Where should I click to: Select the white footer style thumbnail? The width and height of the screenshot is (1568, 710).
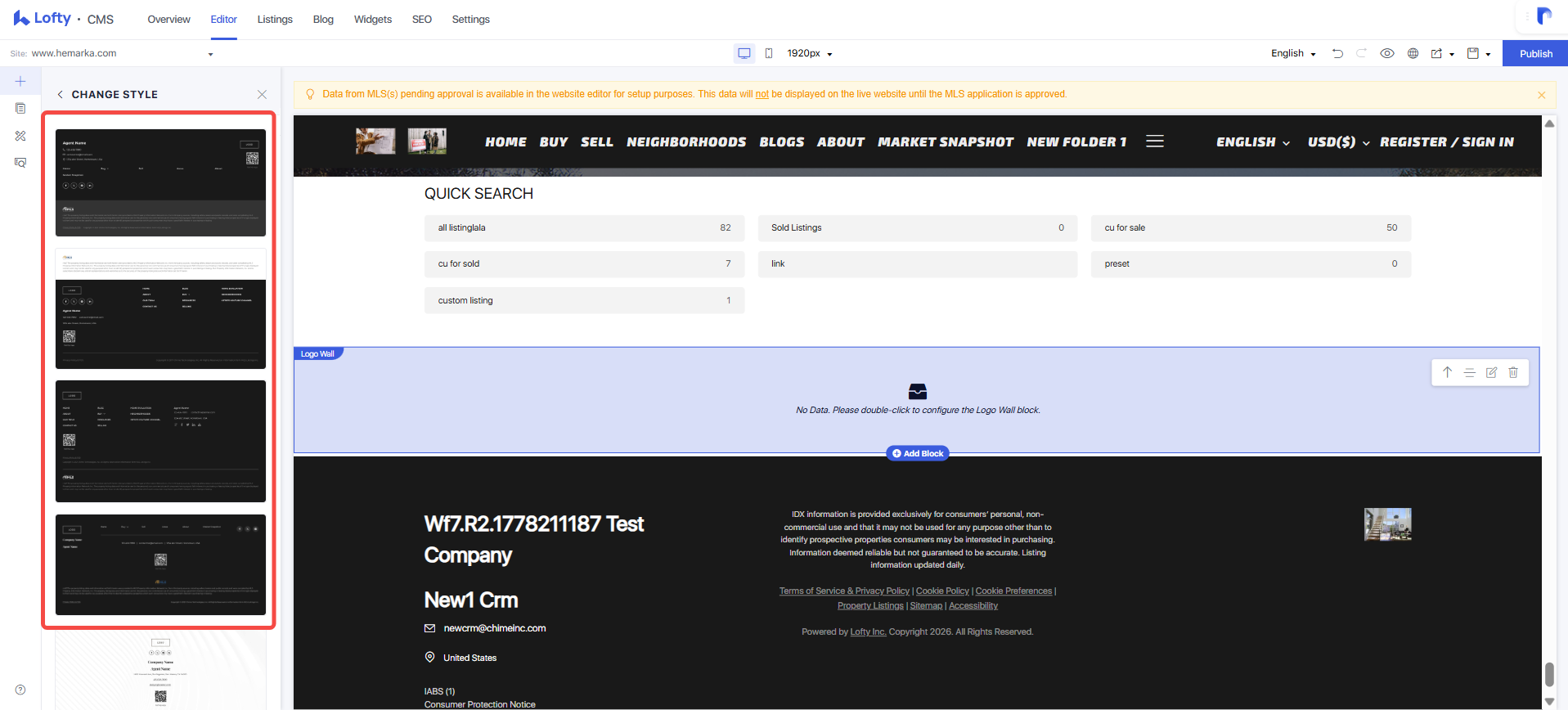pos(160,671)
